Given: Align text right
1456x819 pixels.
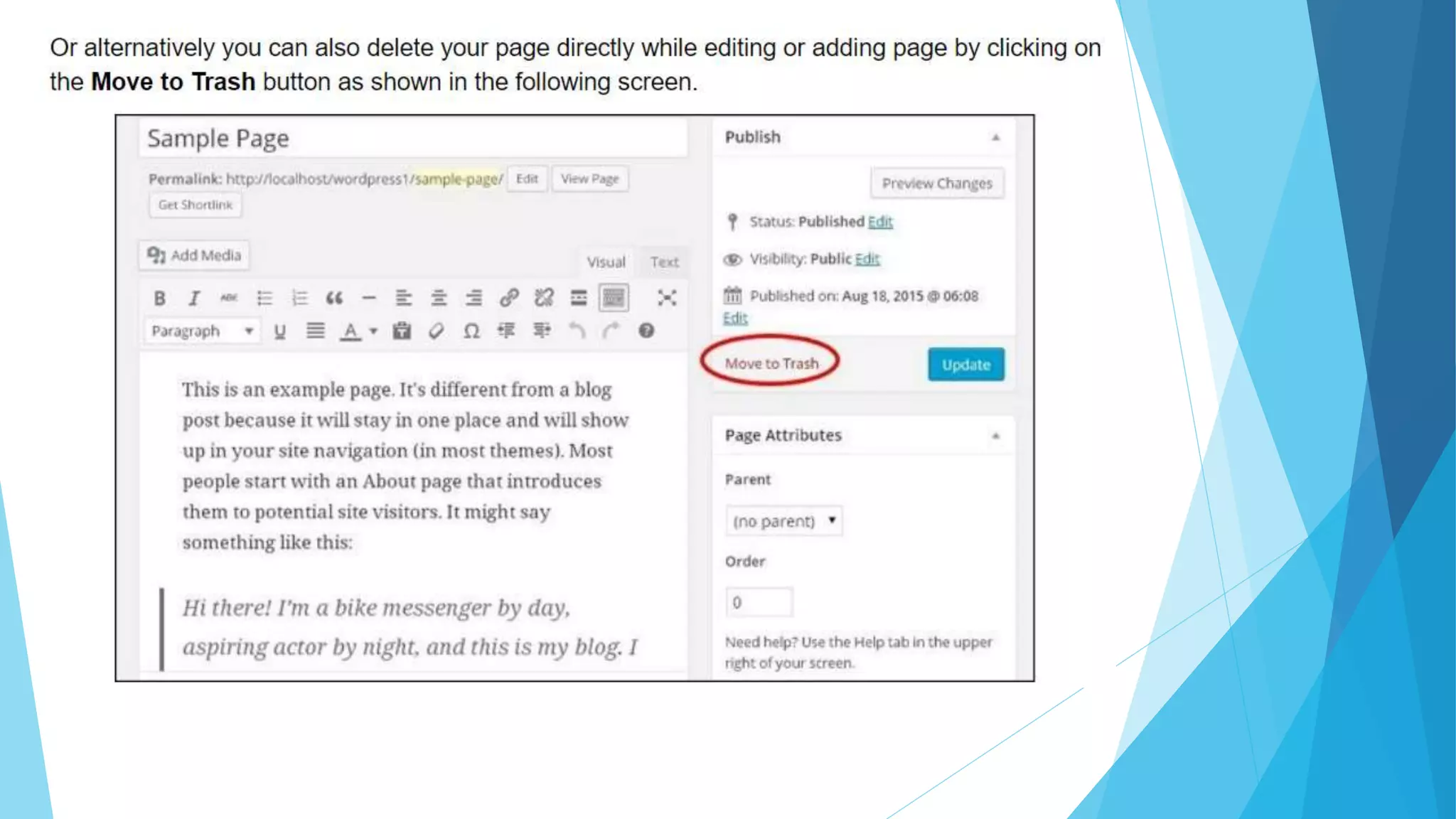Looking at the screenshot, I should (x=473, y=298).
